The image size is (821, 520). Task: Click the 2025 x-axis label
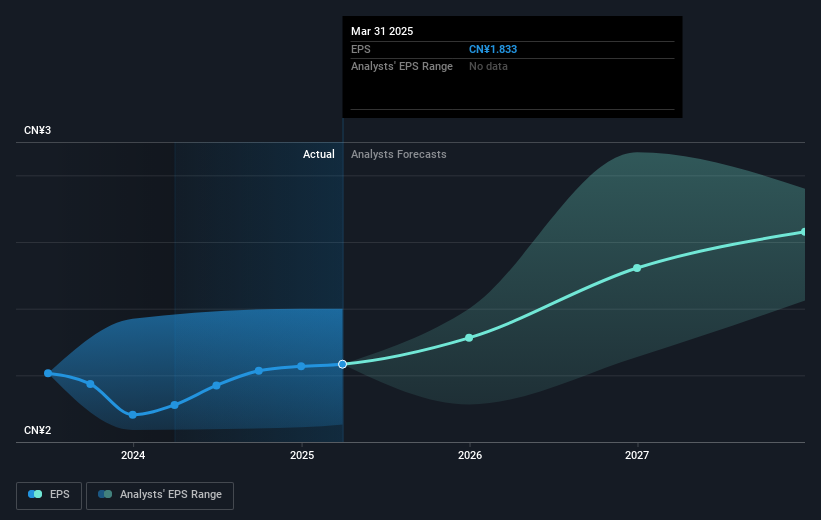tap(302, 455)
